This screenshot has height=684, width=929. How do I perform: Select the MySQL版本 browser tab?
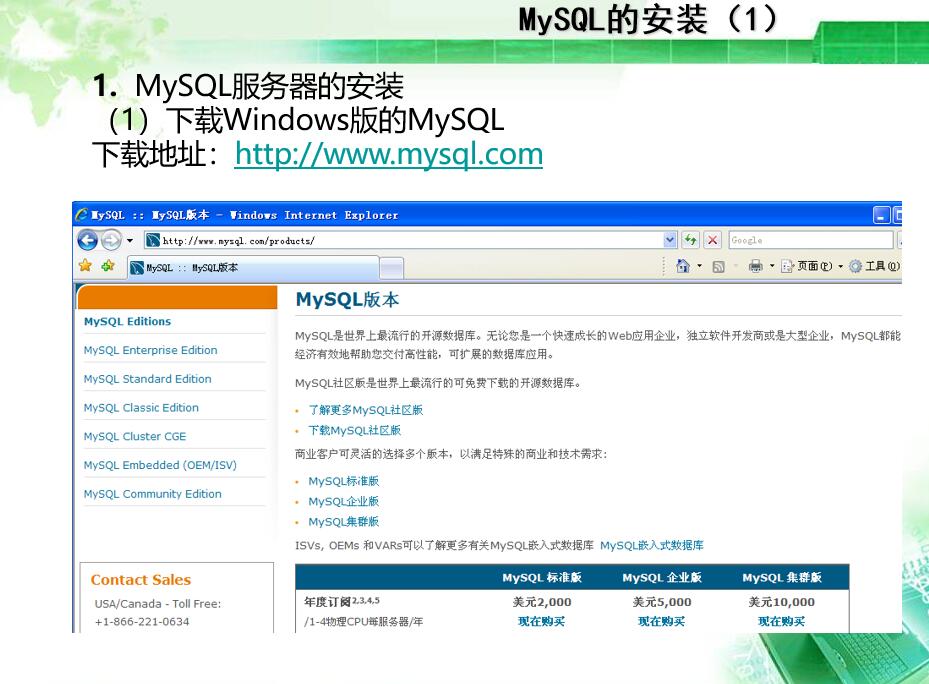(x=254, y=267)
